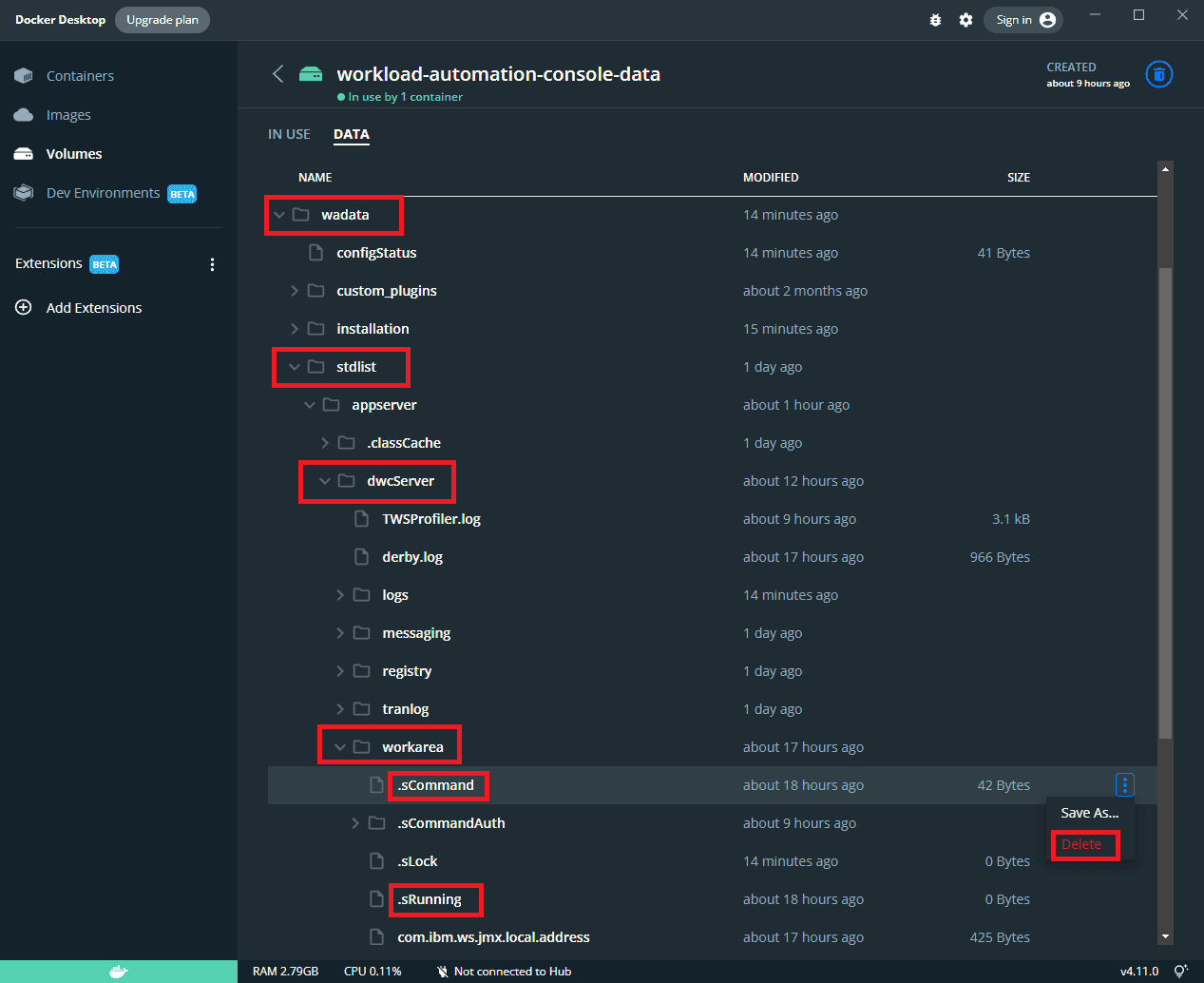Select the DATA tab

point(352,134)
